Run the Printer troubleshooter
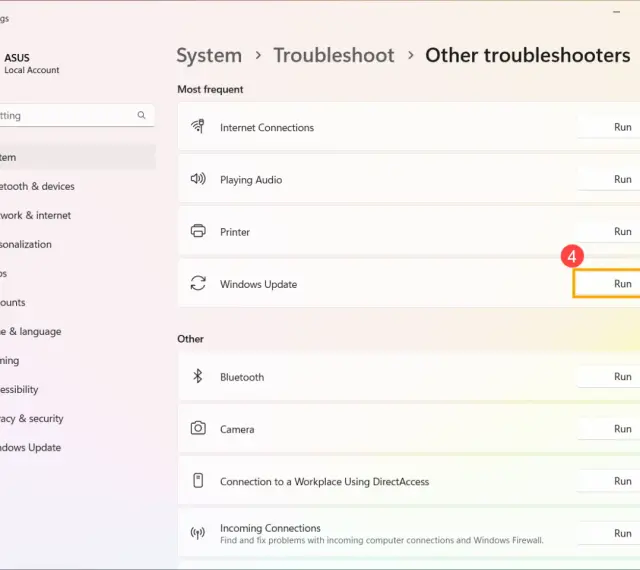 coord(609,232)
